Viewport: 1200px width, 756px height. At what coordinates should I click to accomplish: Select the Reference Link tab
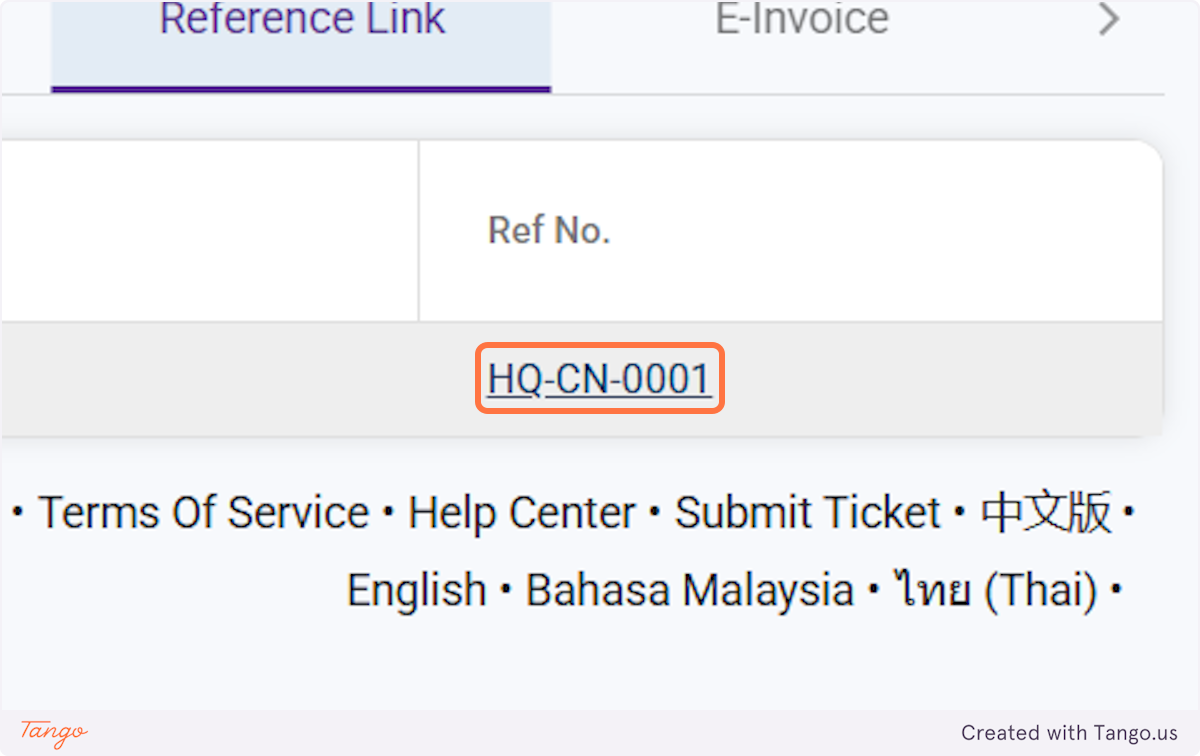point(302,20)
